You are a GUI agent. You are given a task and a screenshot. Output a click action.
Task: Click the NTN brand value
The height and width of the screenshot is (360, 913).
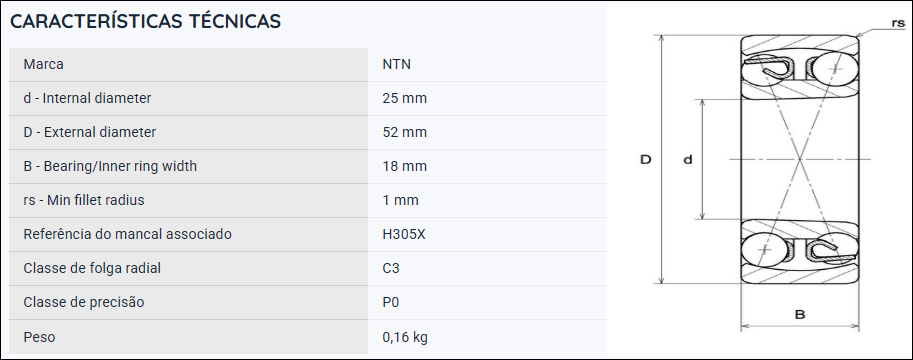[397, 64]
